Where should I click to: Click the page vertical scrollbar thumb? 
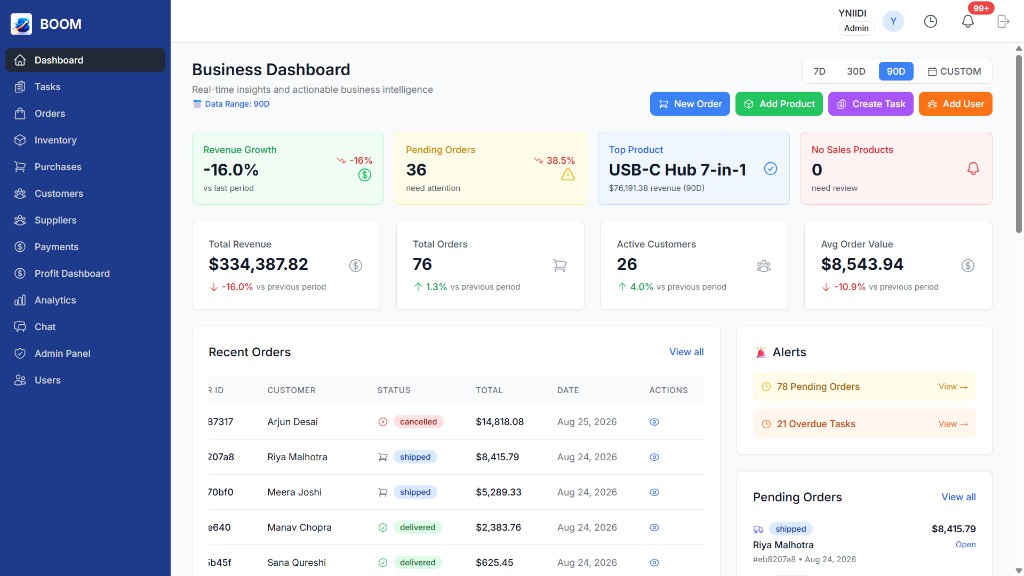coord(1018,144)
